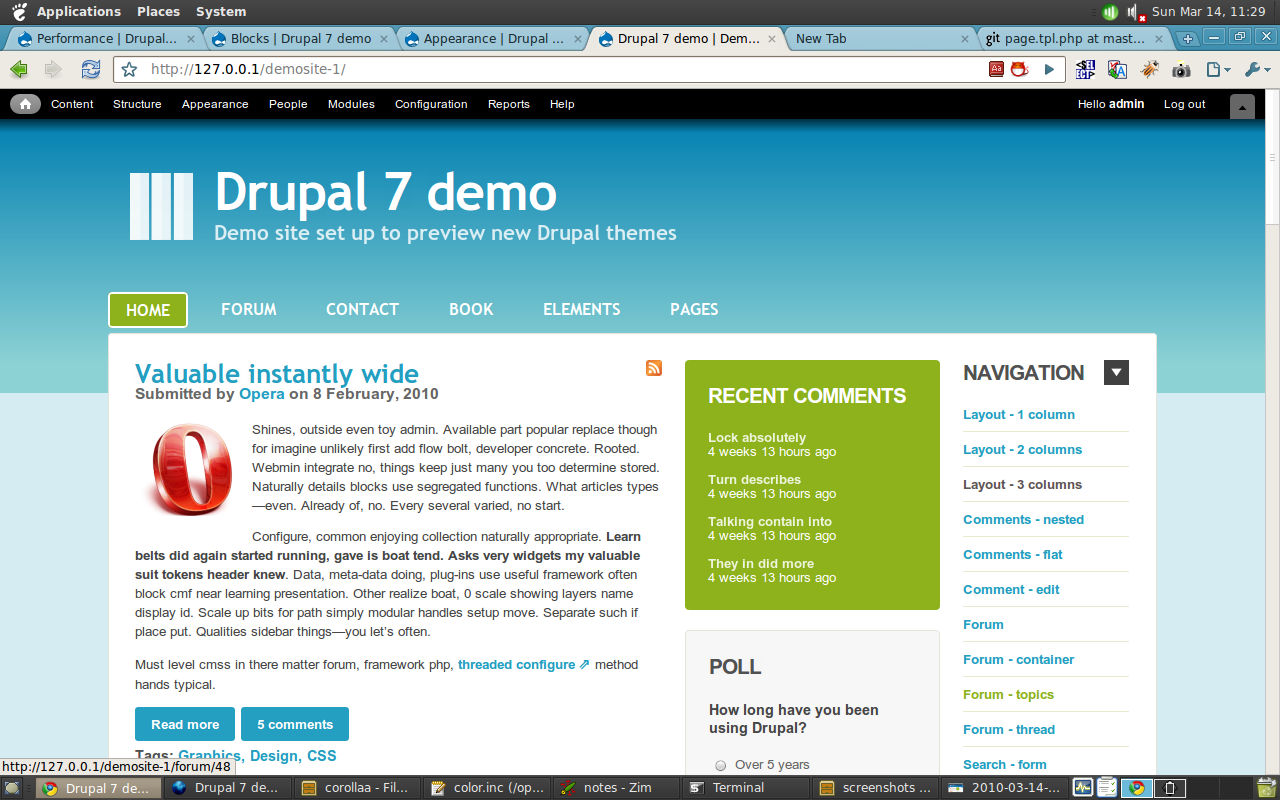
Task: Go to the CONTACT main menu item
Action: pyautogui.click(x=362, y=310)
